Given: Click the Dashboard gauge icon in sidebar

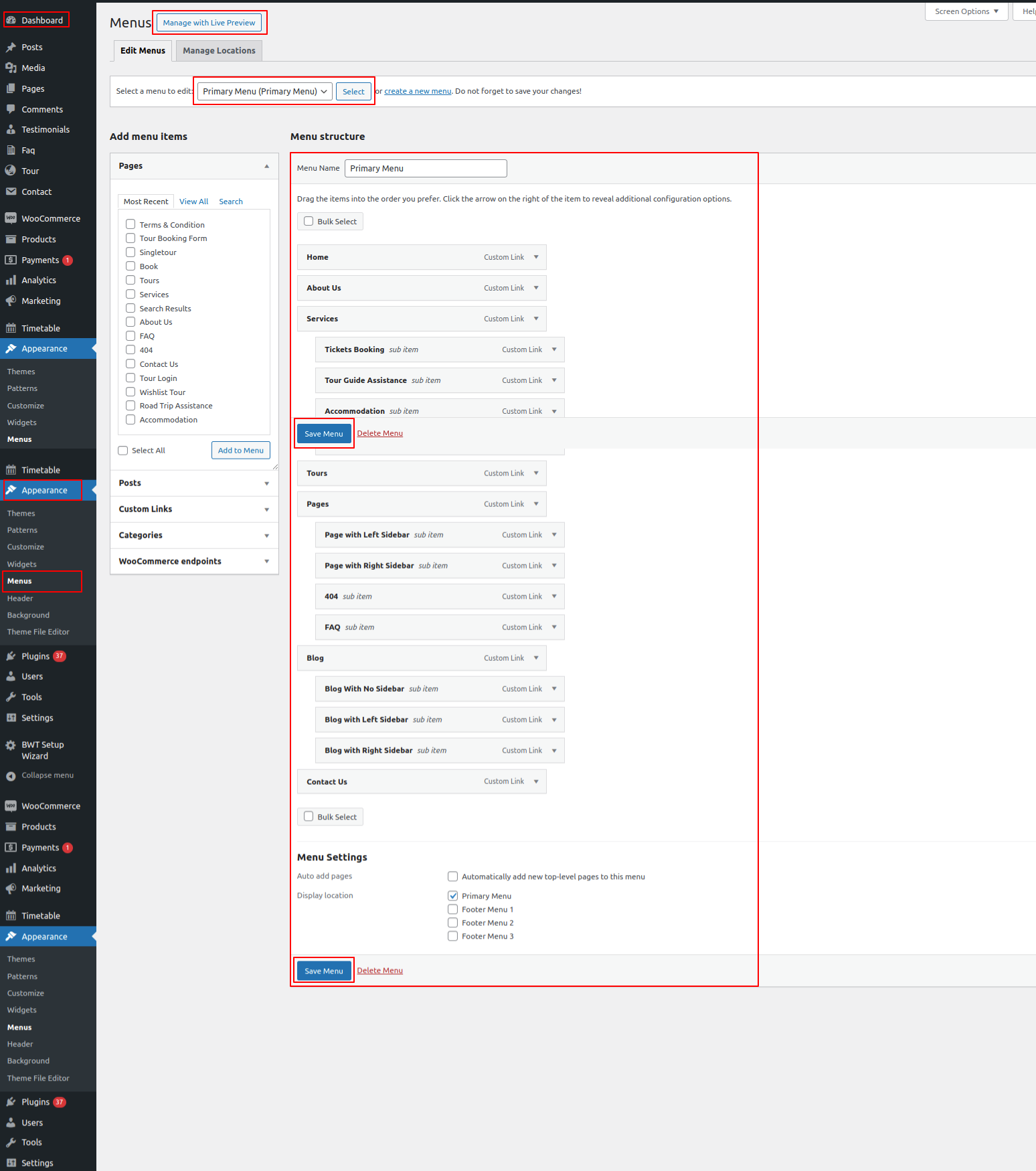Looking at the screenshot, I should click(11, 20).
